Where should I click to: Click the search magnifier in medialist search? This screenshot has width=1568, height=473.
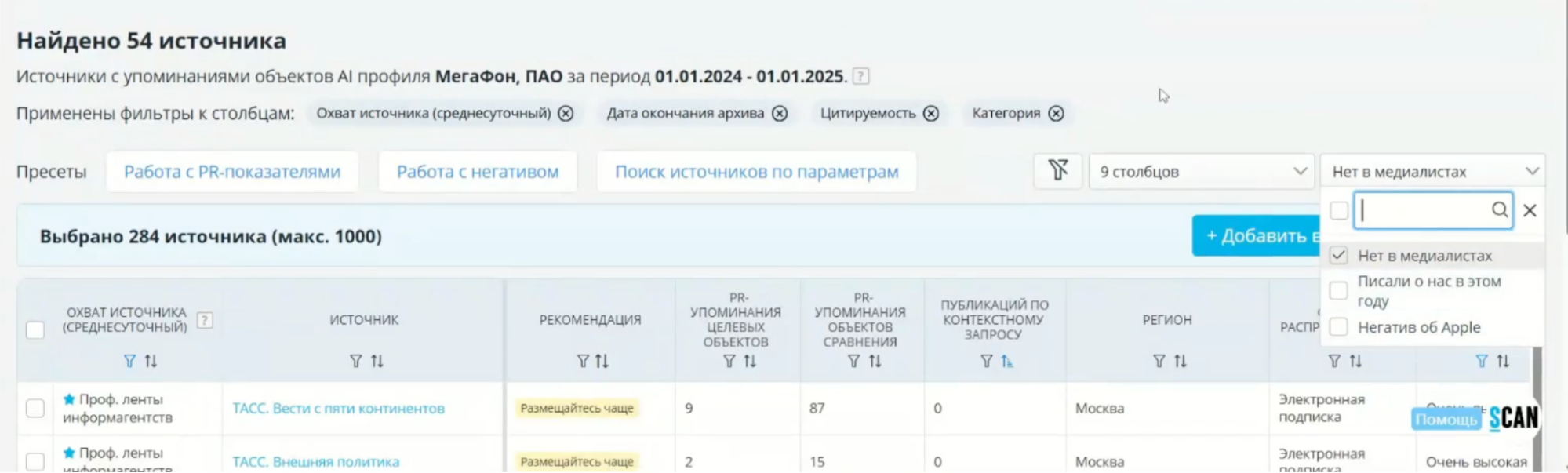tap(1500, 209)
